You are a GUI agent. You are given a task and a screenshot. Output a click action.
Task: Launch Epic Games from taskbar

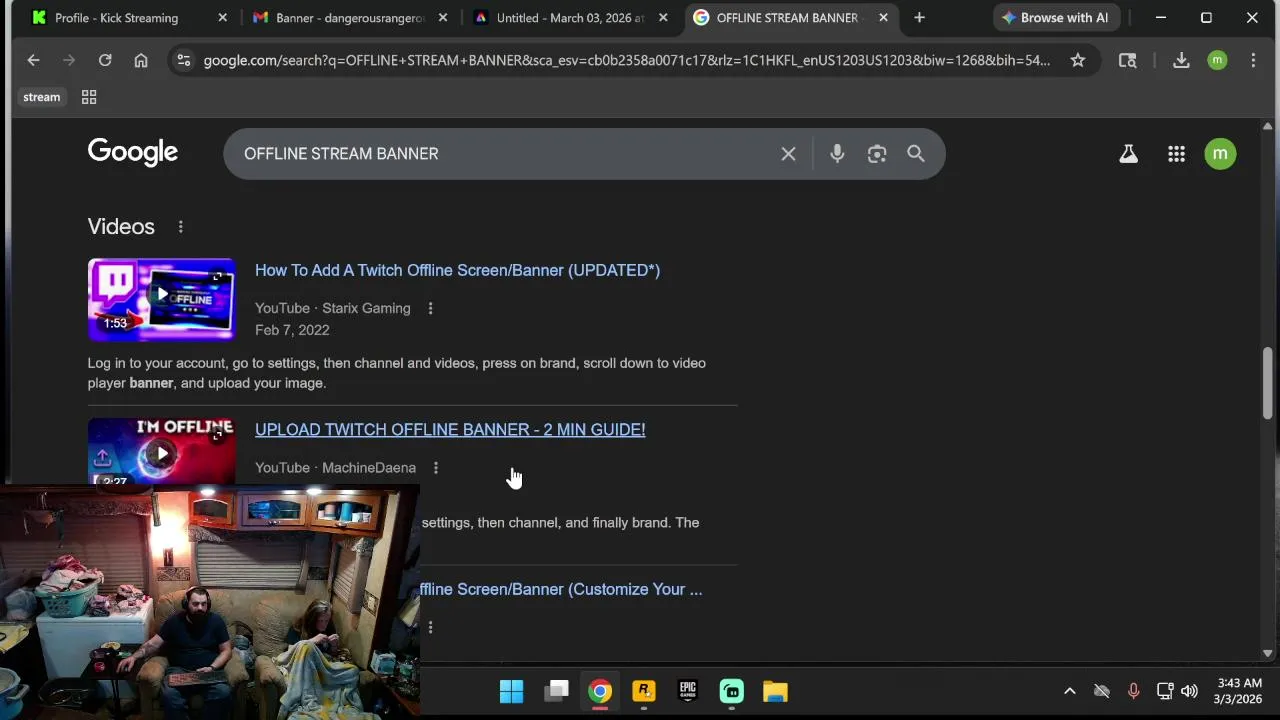click(x=688, y=691)
